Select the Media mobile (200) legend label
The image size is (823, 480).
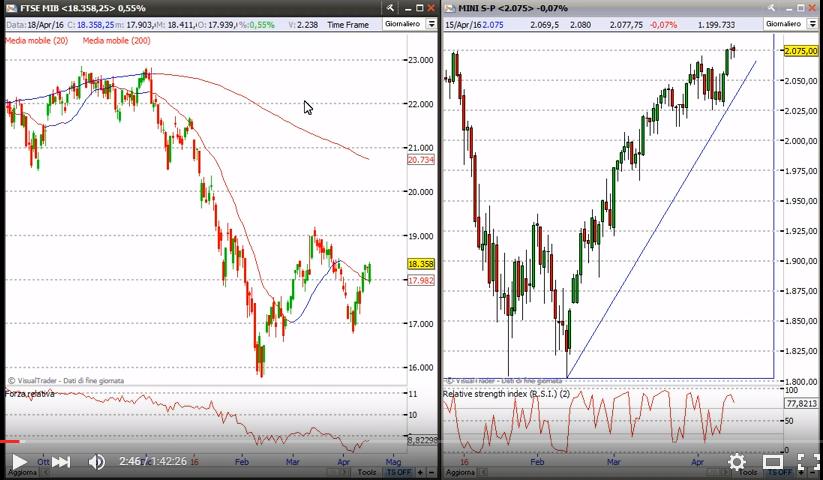click(117, 41)
